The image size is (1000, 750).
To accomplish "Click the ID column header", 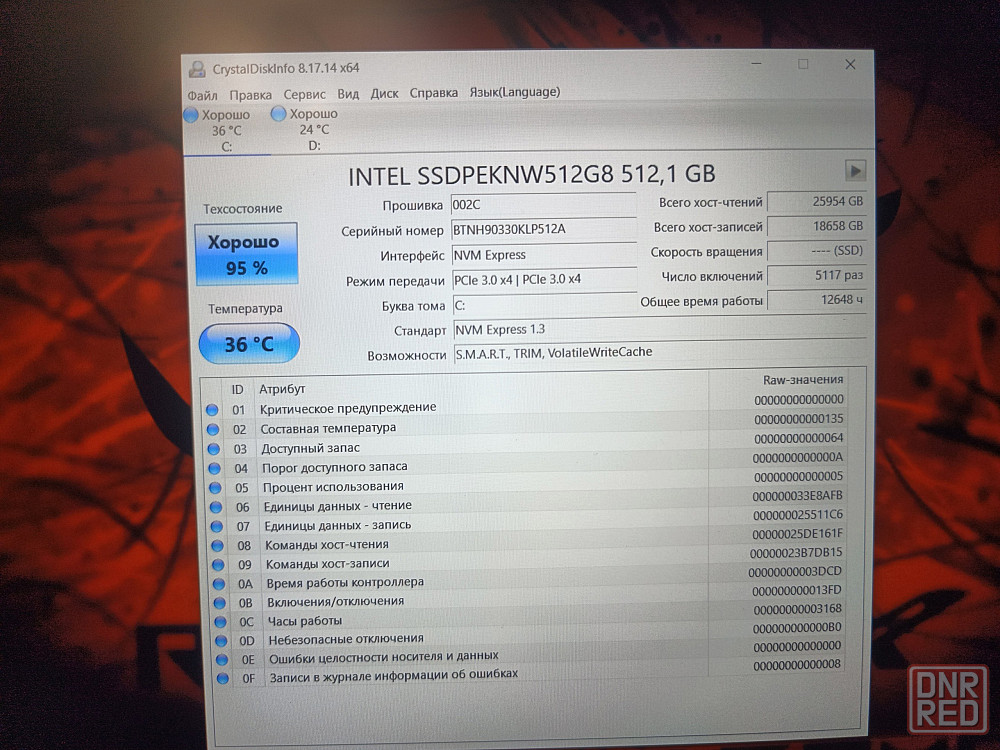I will point(237,390).
